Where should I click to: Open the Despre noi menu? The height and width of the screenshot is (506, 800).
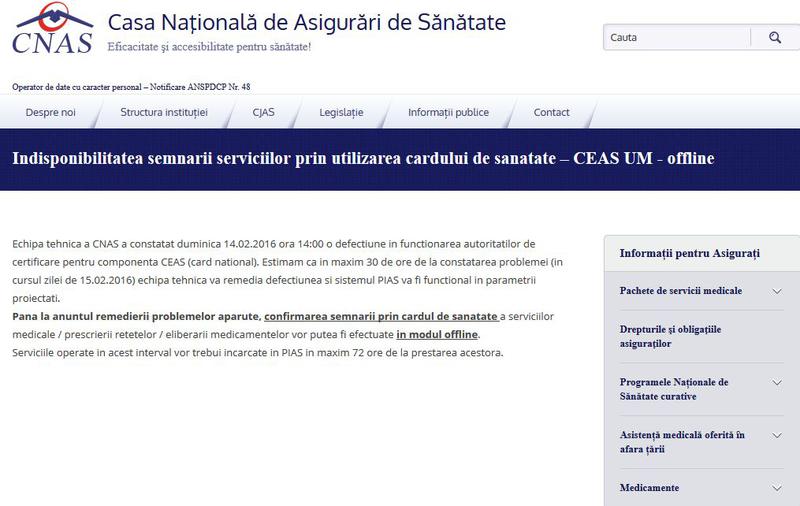(51, 112)
